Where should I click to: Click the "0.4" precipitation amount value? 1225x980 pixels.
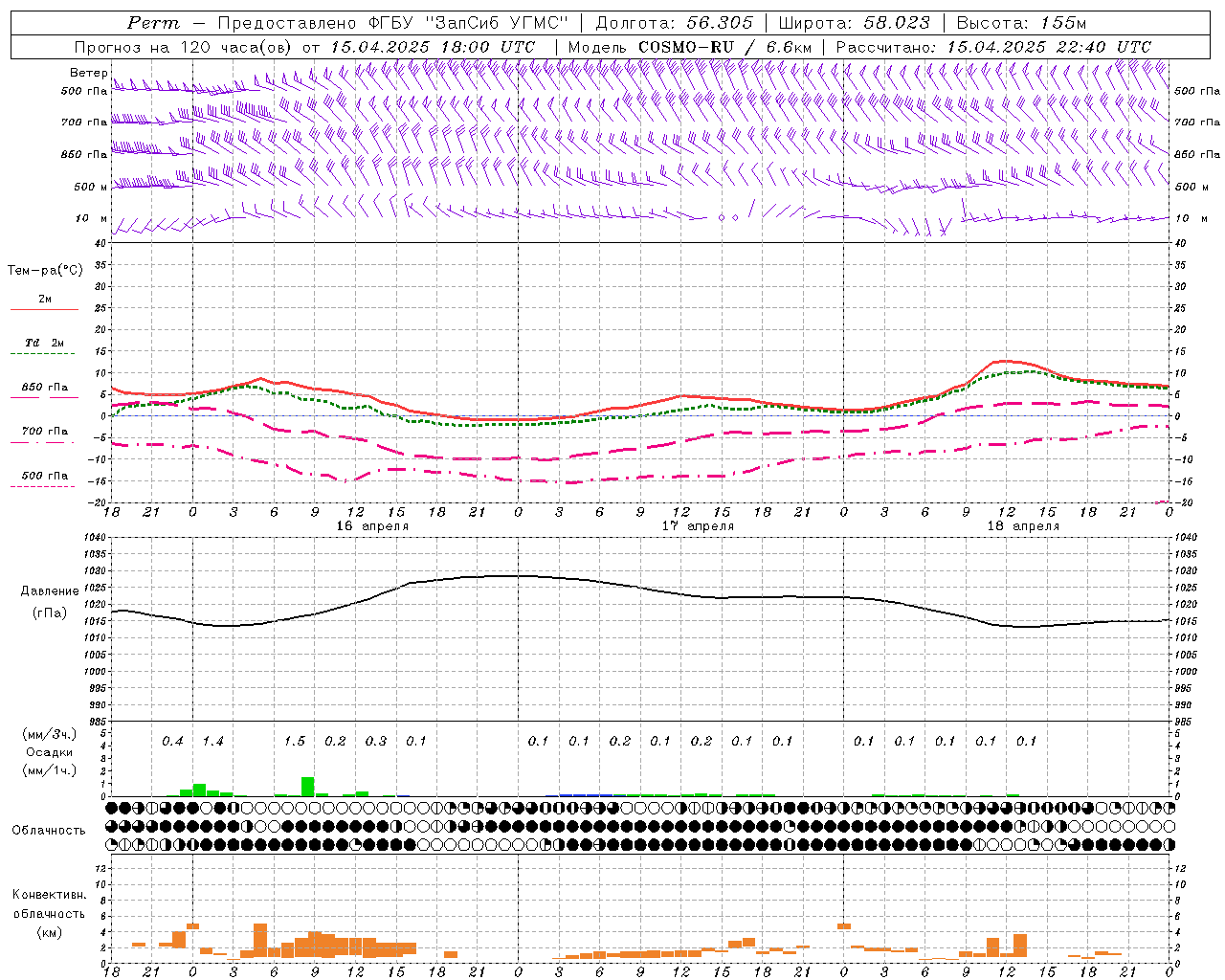[x=172, y=741]
